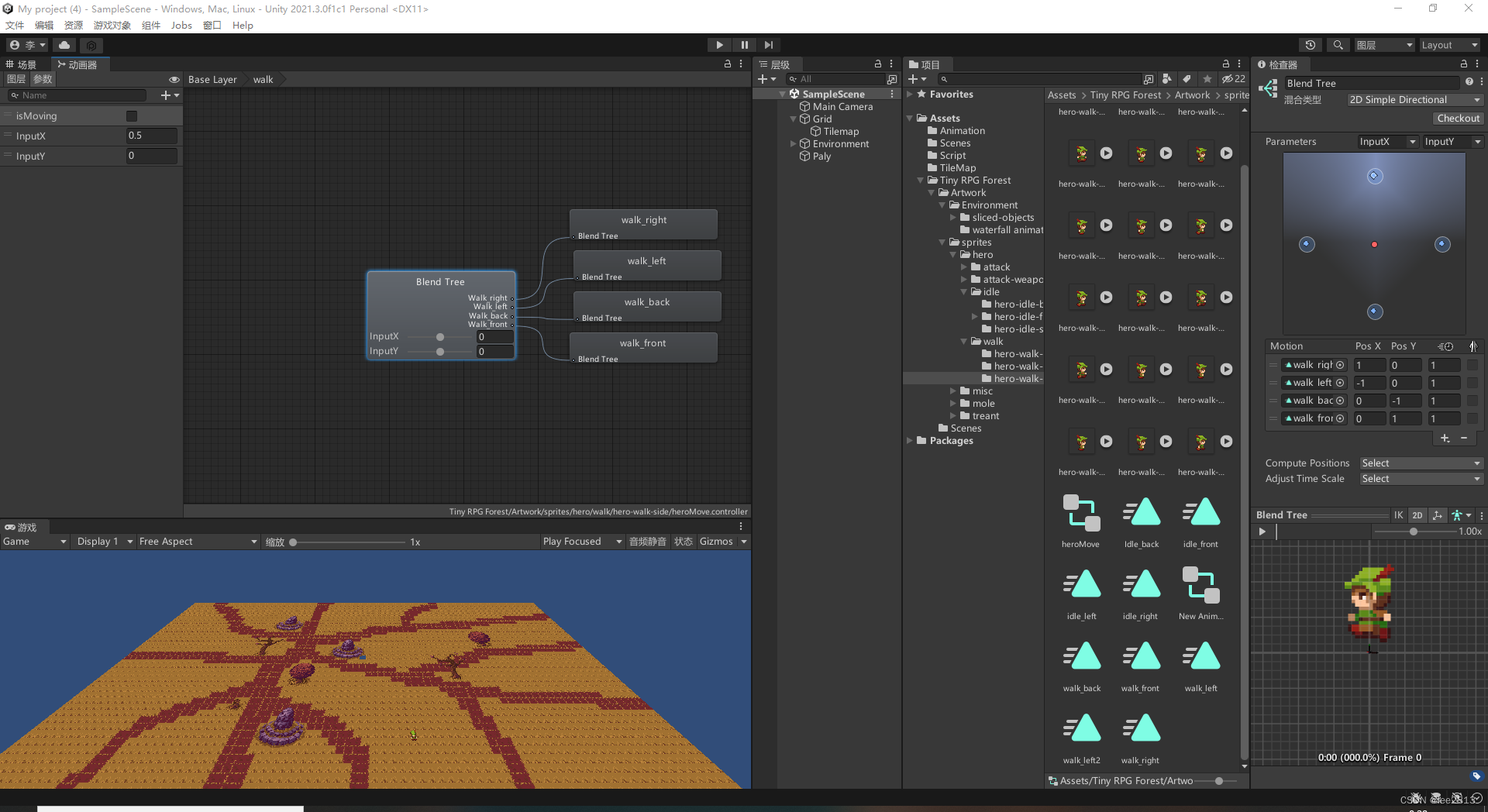1488x812 pixels.
Task: Click object picker for walk right motion
Action: [x=1340, y=365]
